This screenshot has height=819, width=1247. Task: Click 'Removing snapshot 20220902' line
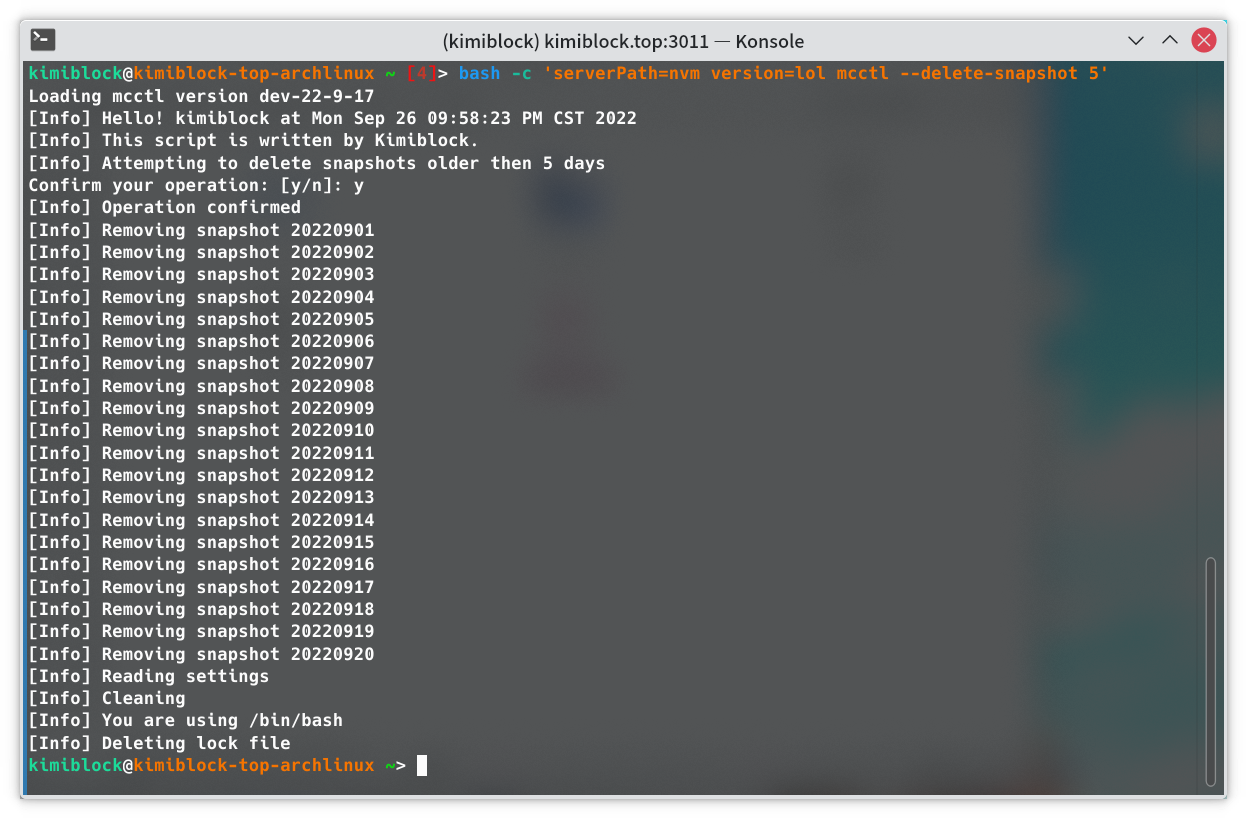[201, 252]
